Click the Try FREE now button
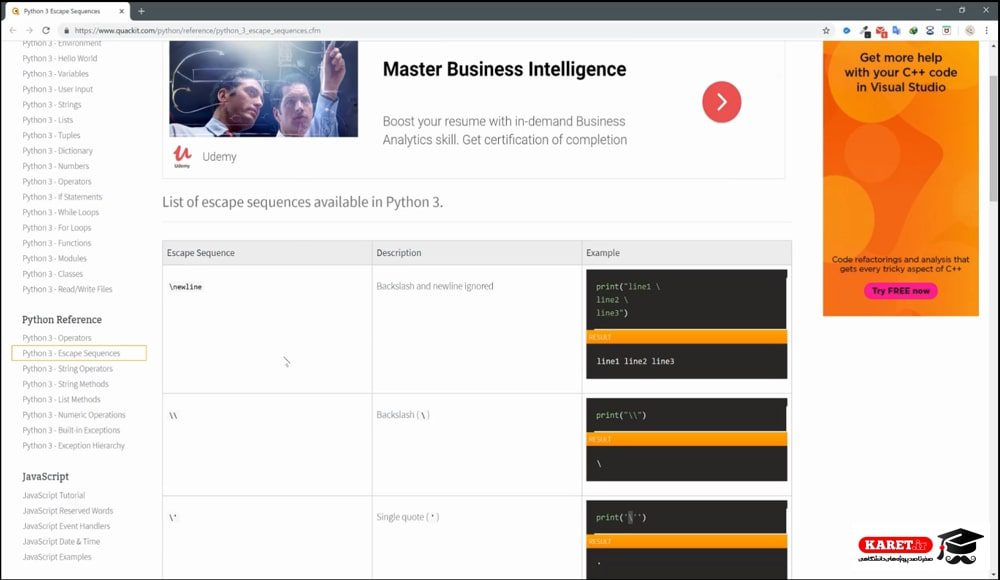This screenshot has width=1000, height=580. click(x=901, y=291)
